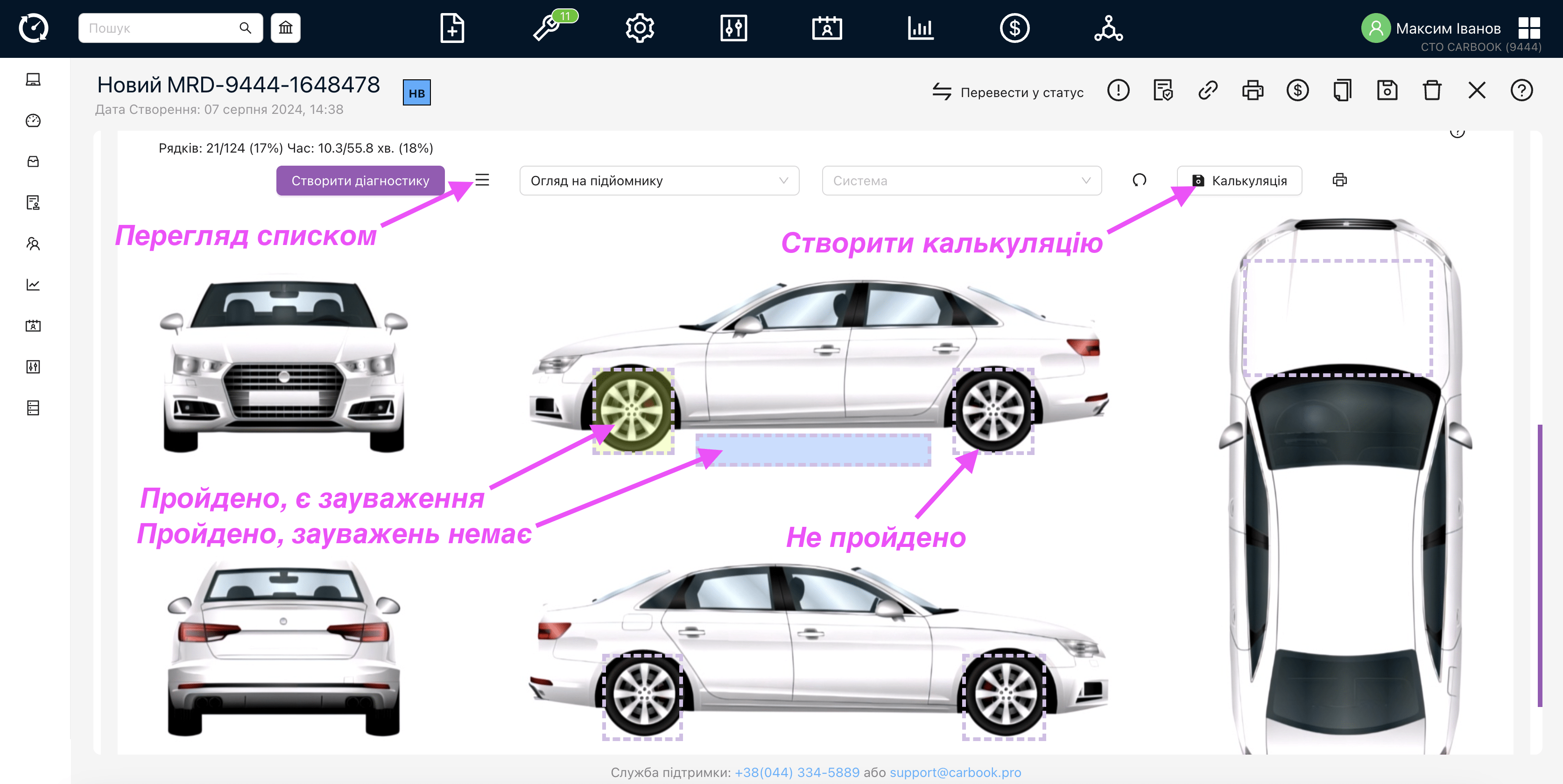Click the refresh icon beside Система dropdown
1563x784 pixels.
(x=1139, y=180)
